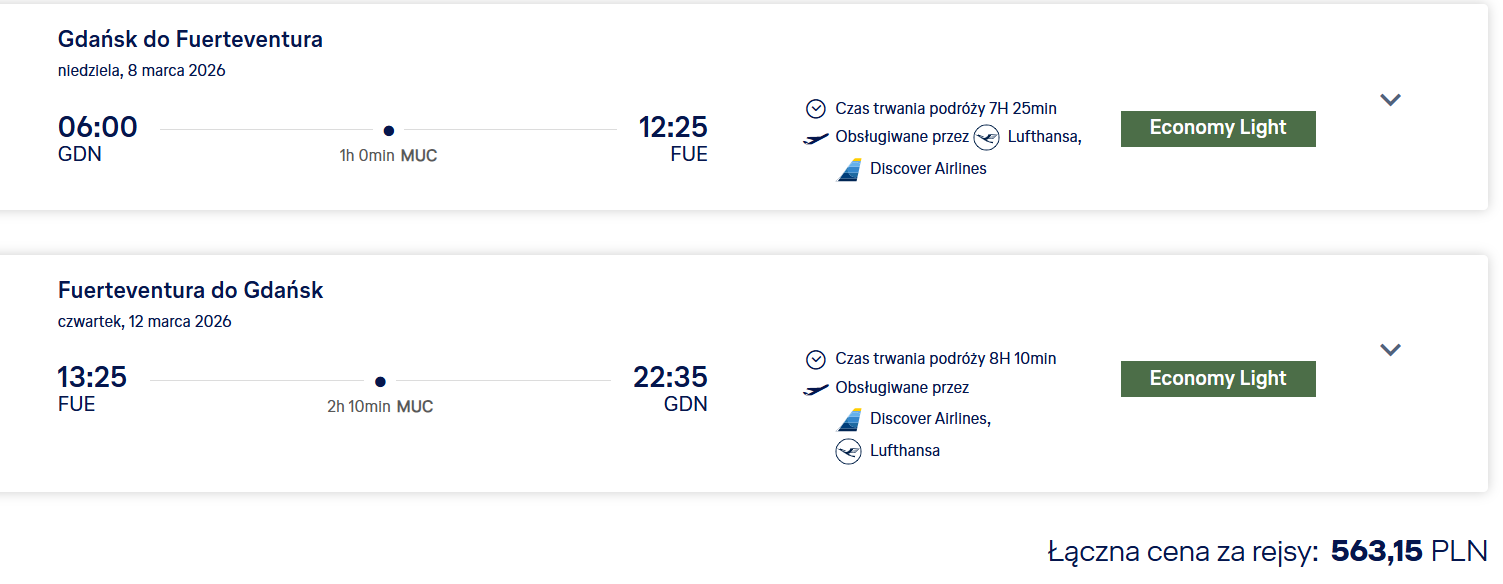Click the clock icon beside 7H 25min duration
The width and height of the screenshot is (1503, 584).
click(816, 109)
